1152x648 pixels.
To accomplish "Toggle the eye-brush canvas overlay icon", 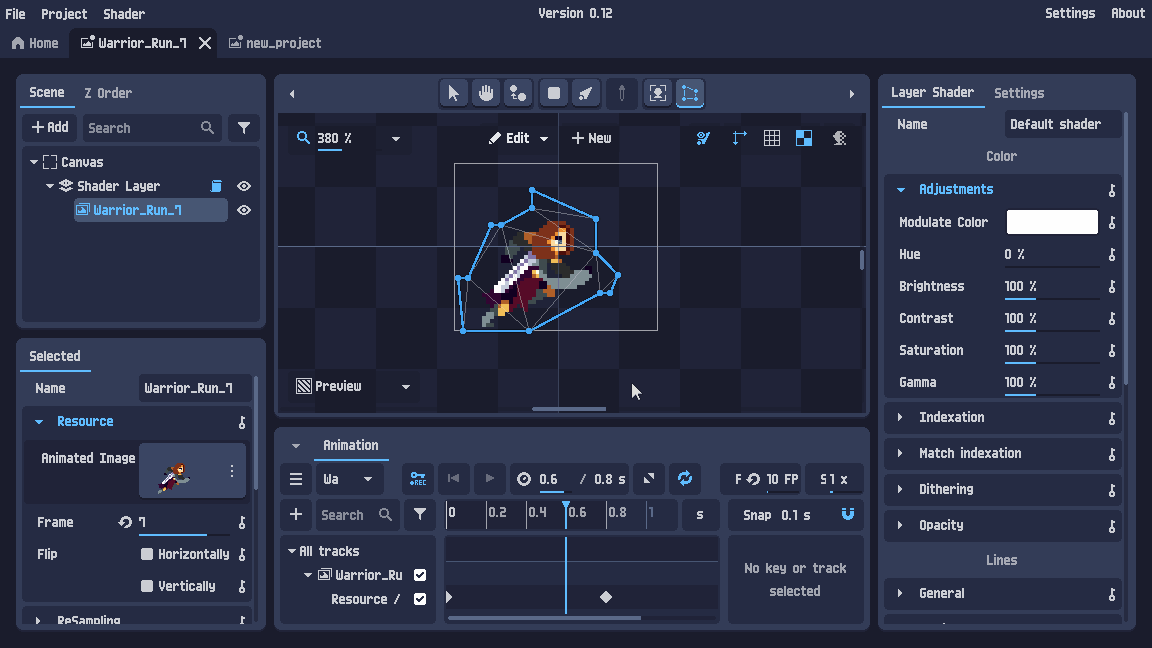I will [703, 138].
